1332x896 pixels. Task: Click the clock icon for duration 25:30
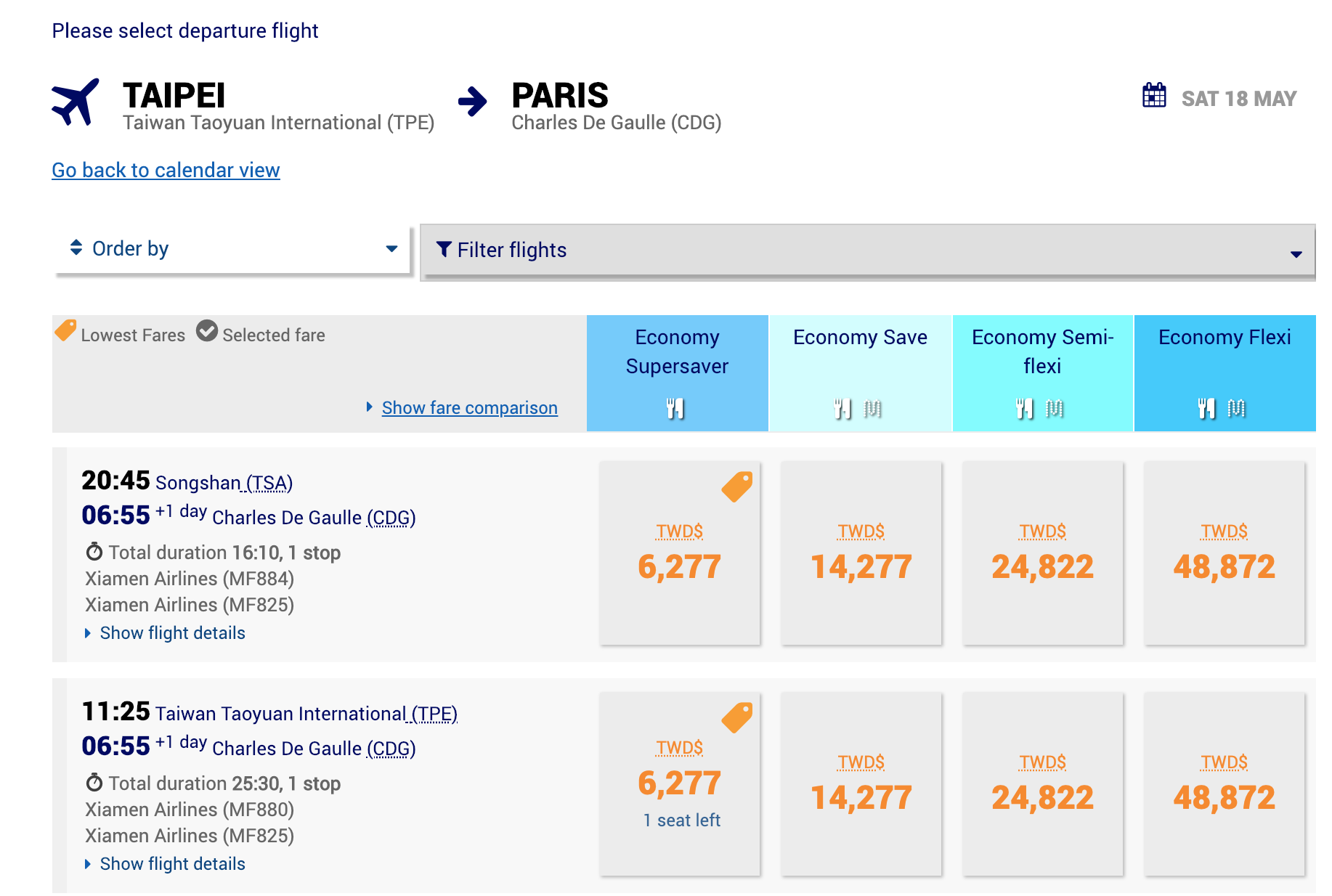click(x=94, y=783)
